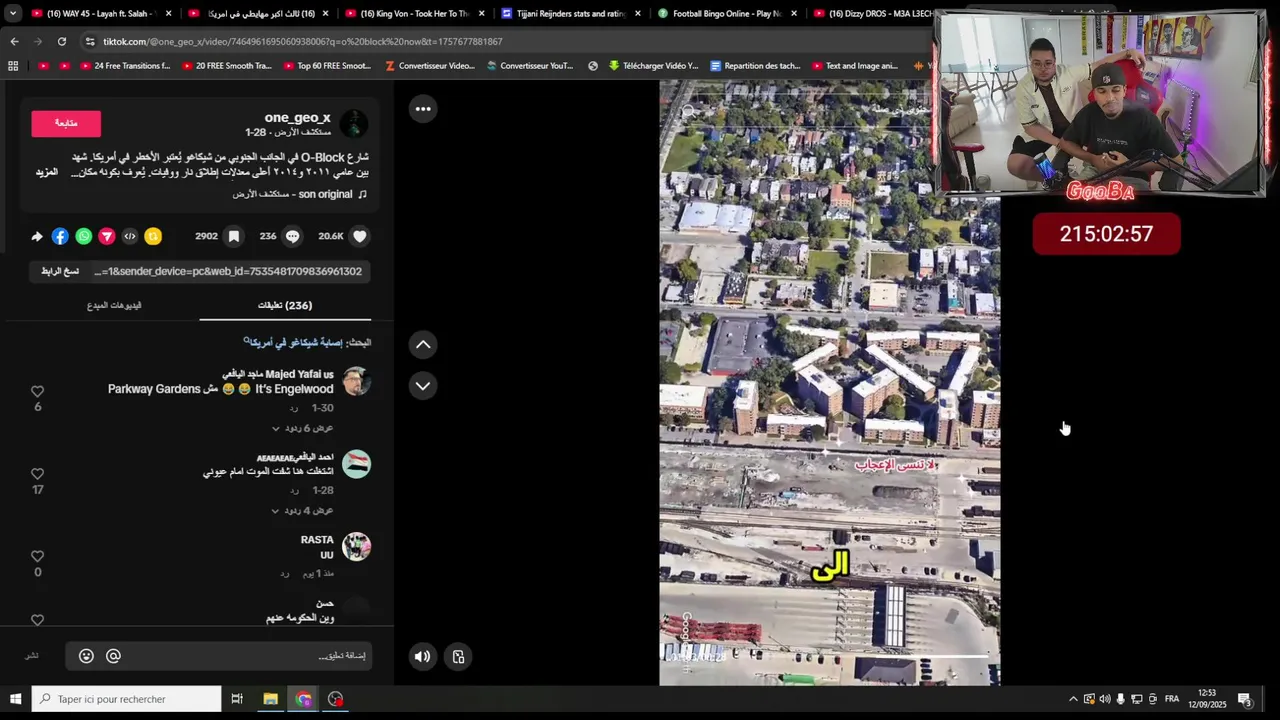1280x720 pixels.
Task: Open Majed Yafai's profile picture
Action: 356,381
